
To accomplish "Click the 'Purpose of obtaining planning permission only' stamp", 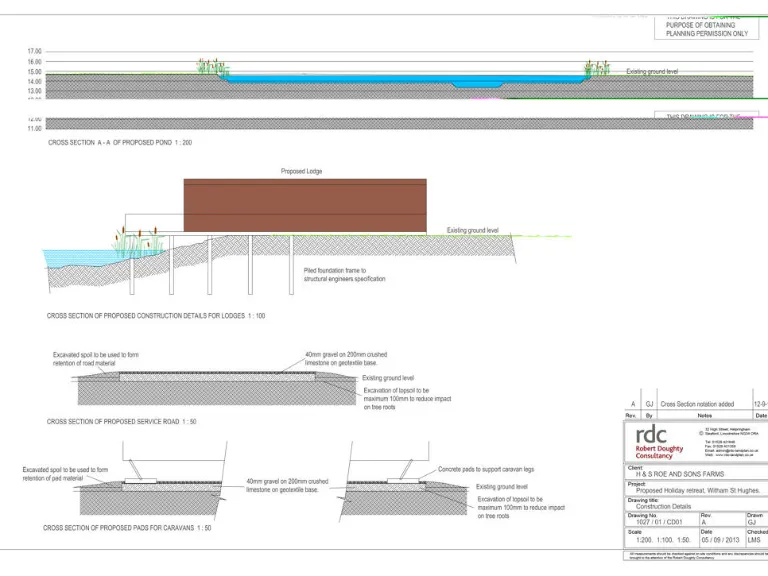I will 707,25.
